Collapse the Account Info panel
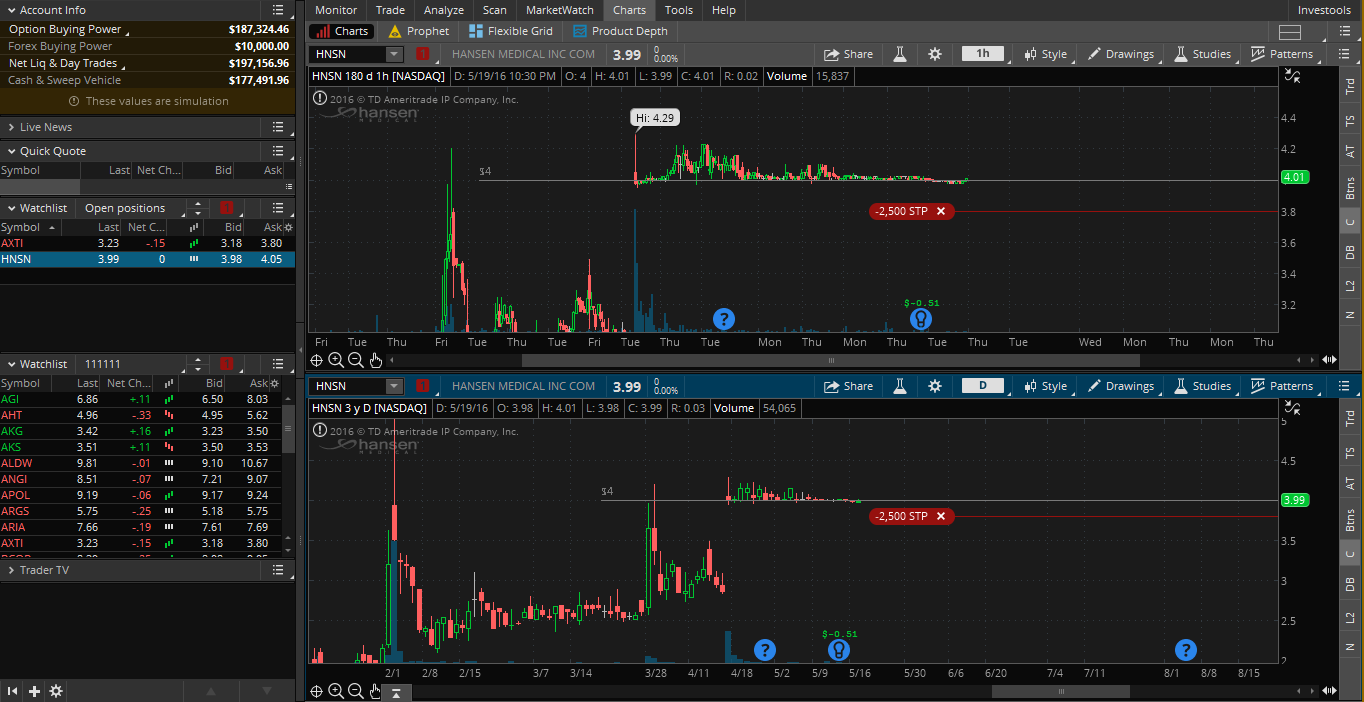The height and width of the screenshot is (702, 1364). [11, 10]
